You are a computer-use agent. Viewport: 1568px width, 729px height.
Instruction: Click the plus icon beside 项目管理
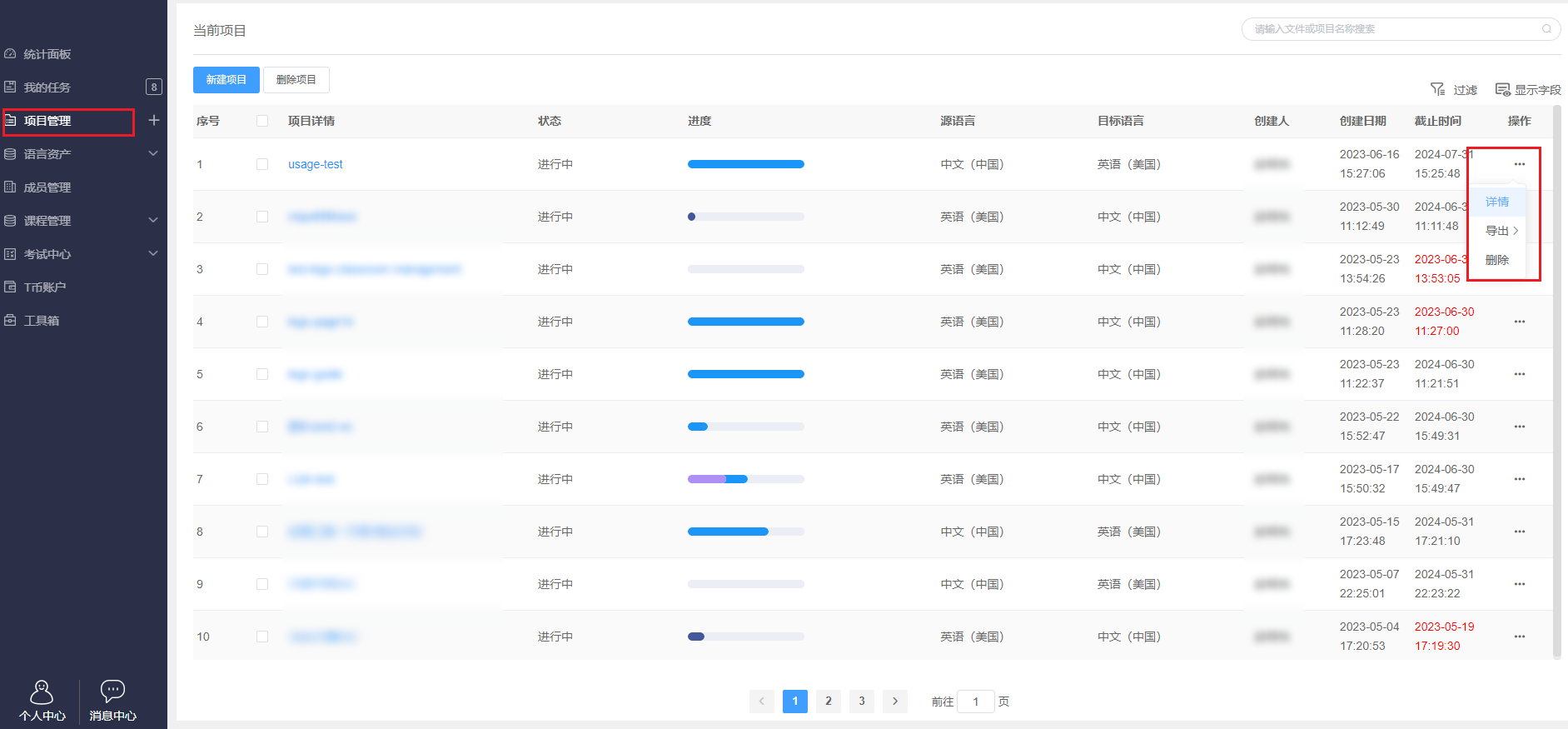153,120
